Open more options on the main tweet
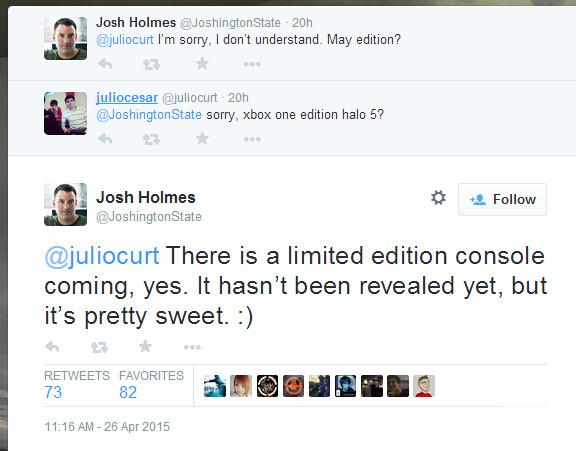The image size is (576, 451). [x=192, y=347]
